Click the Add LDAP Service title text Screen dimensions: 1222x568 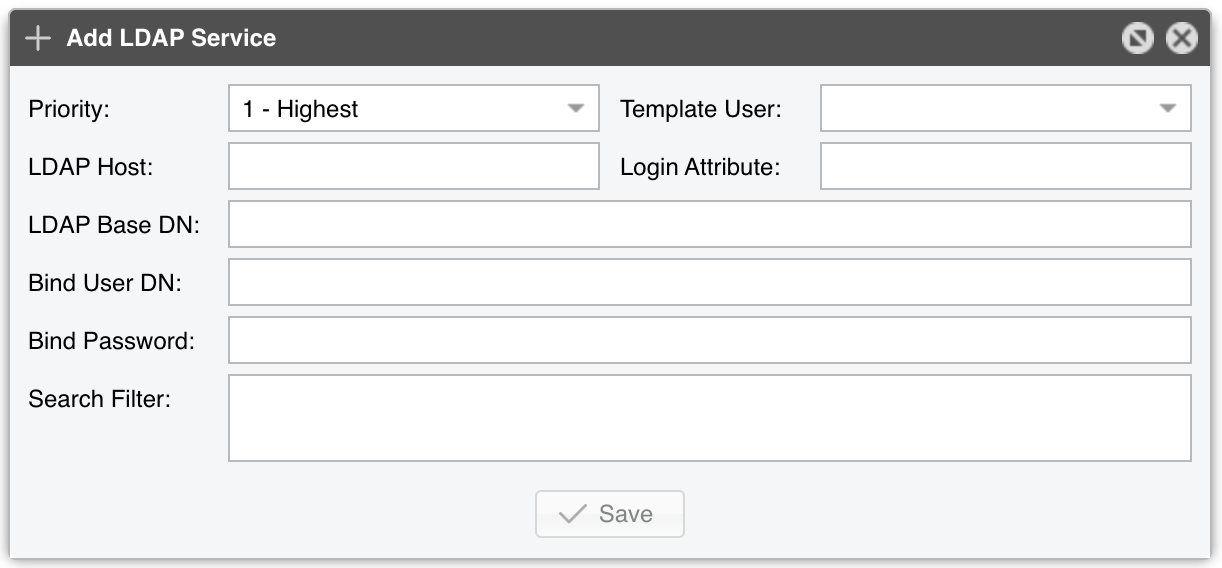(171, 39)
